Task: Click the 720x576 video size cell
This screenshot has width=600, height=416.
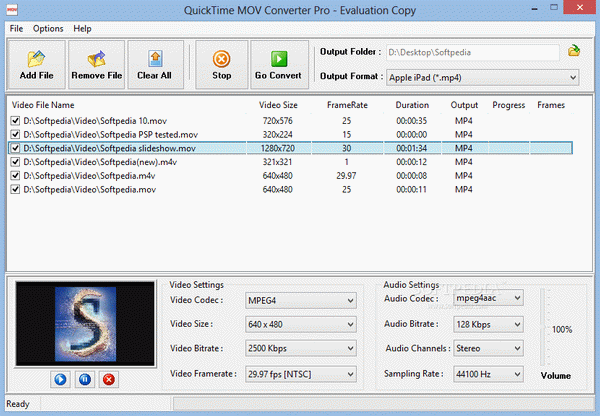Action: (277, 121)
